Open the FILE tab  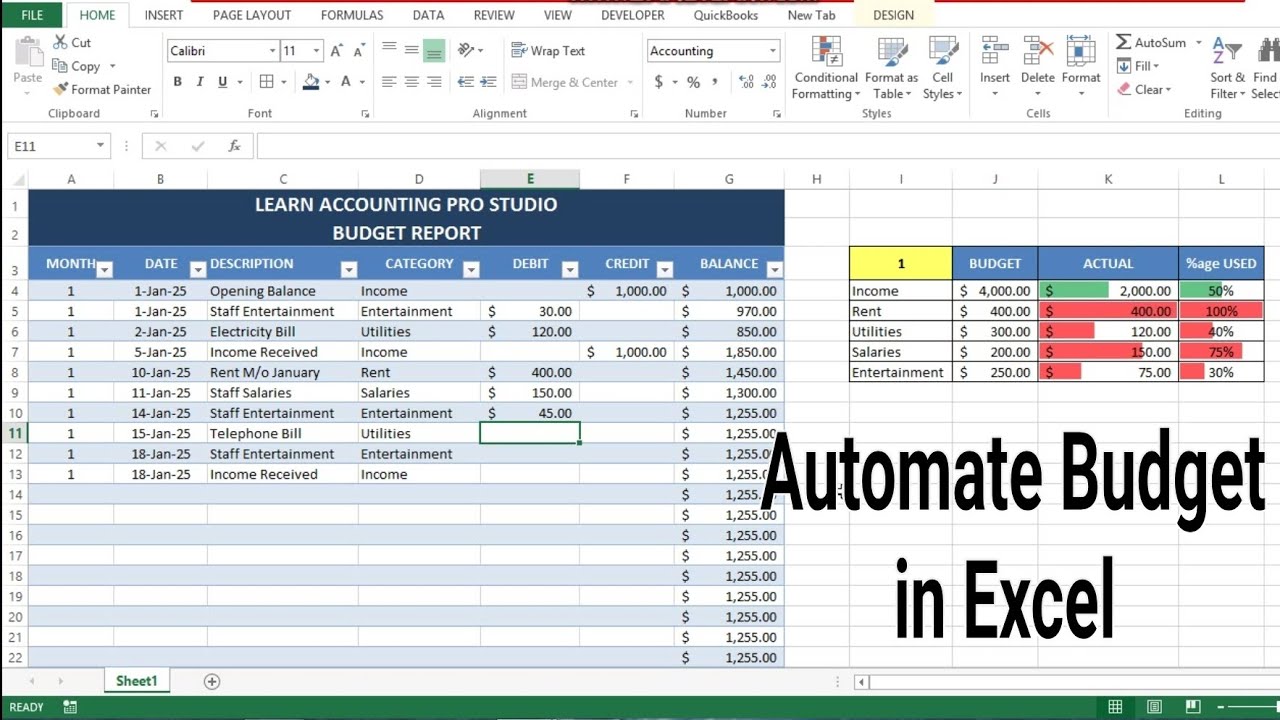click(32, 15)
